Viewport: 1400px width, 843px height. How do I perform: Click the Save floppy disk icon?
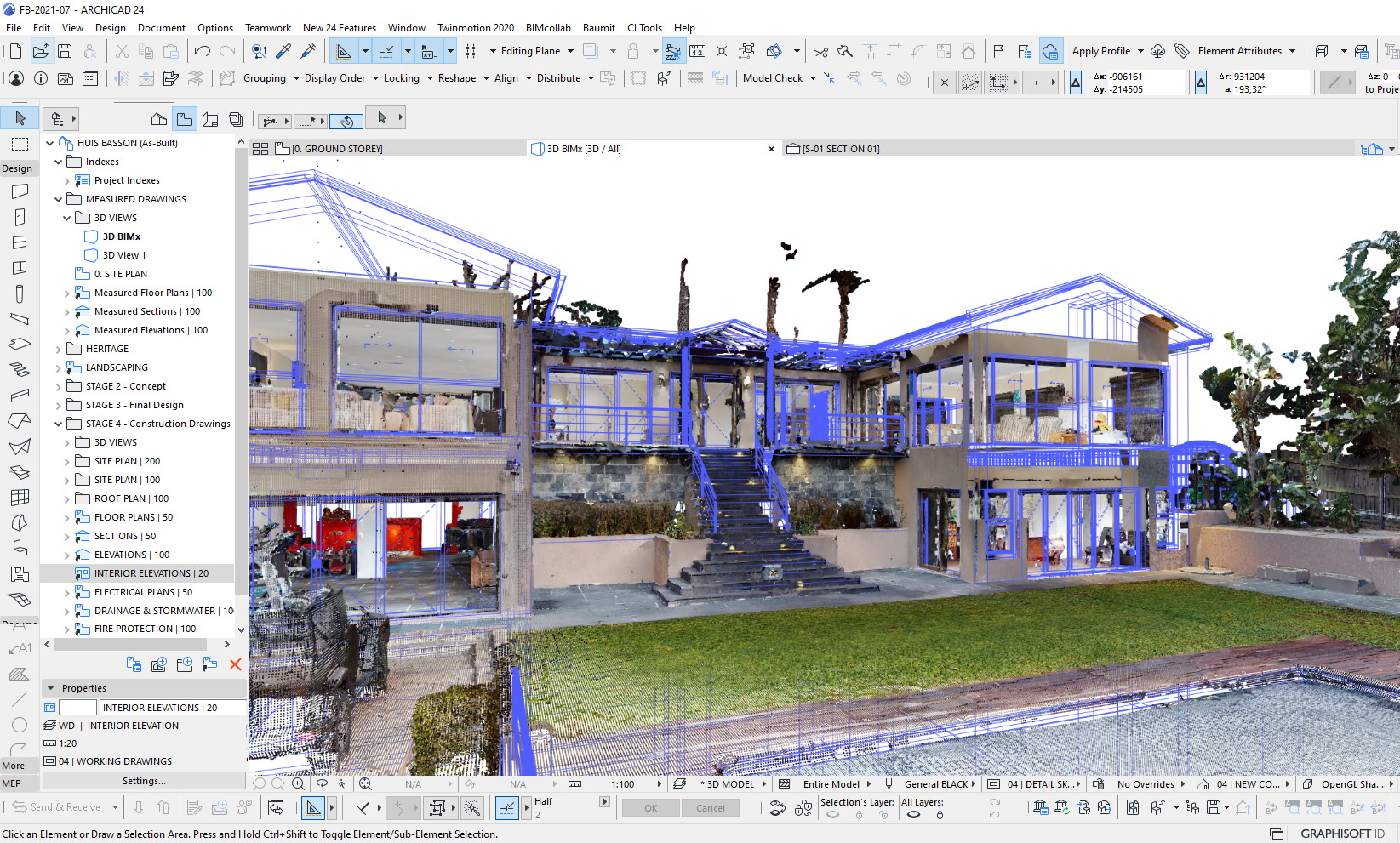click(65, 51)
